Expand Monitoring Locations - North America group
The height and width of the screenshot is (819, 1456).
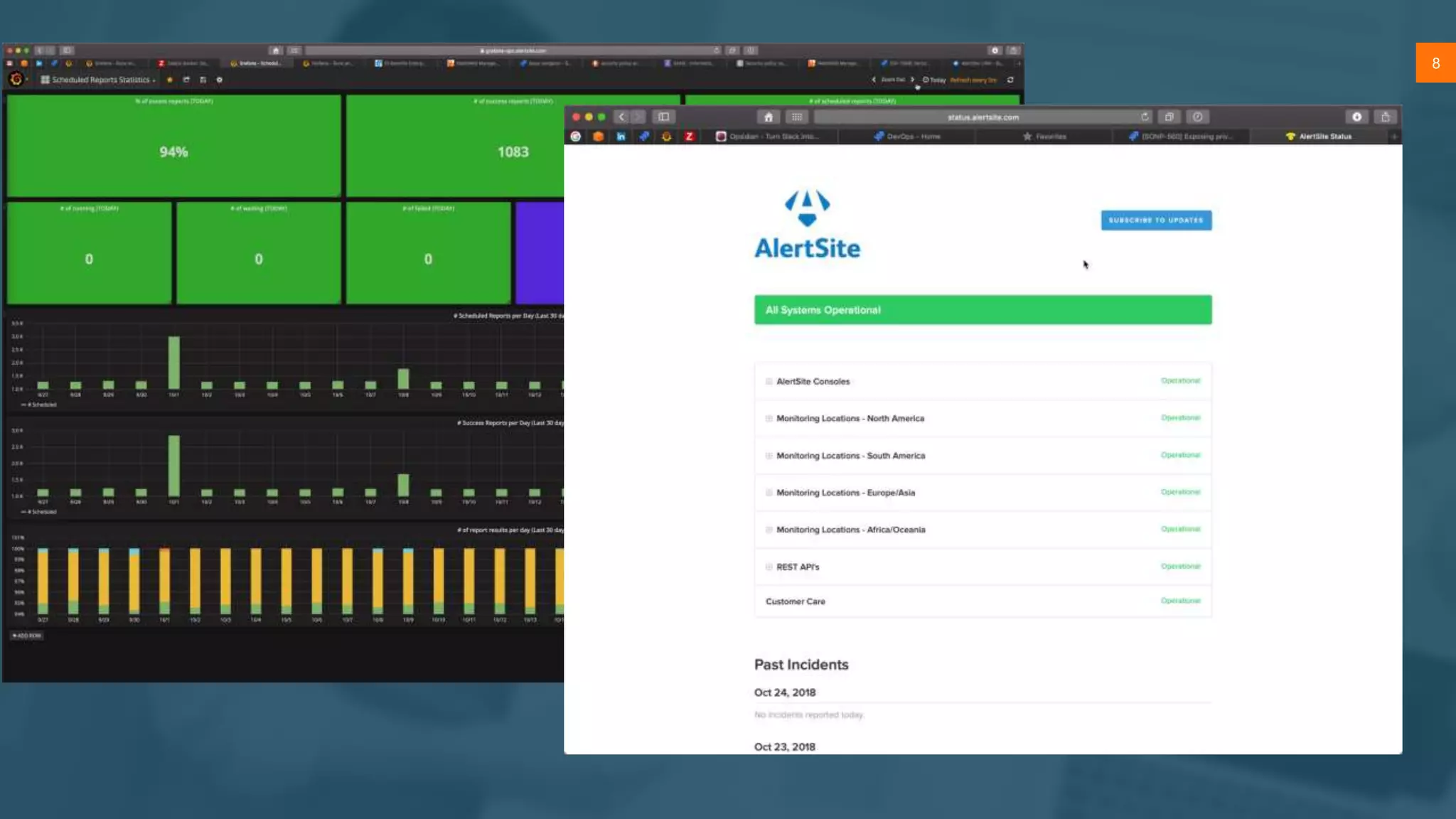(x=769, y=419)
